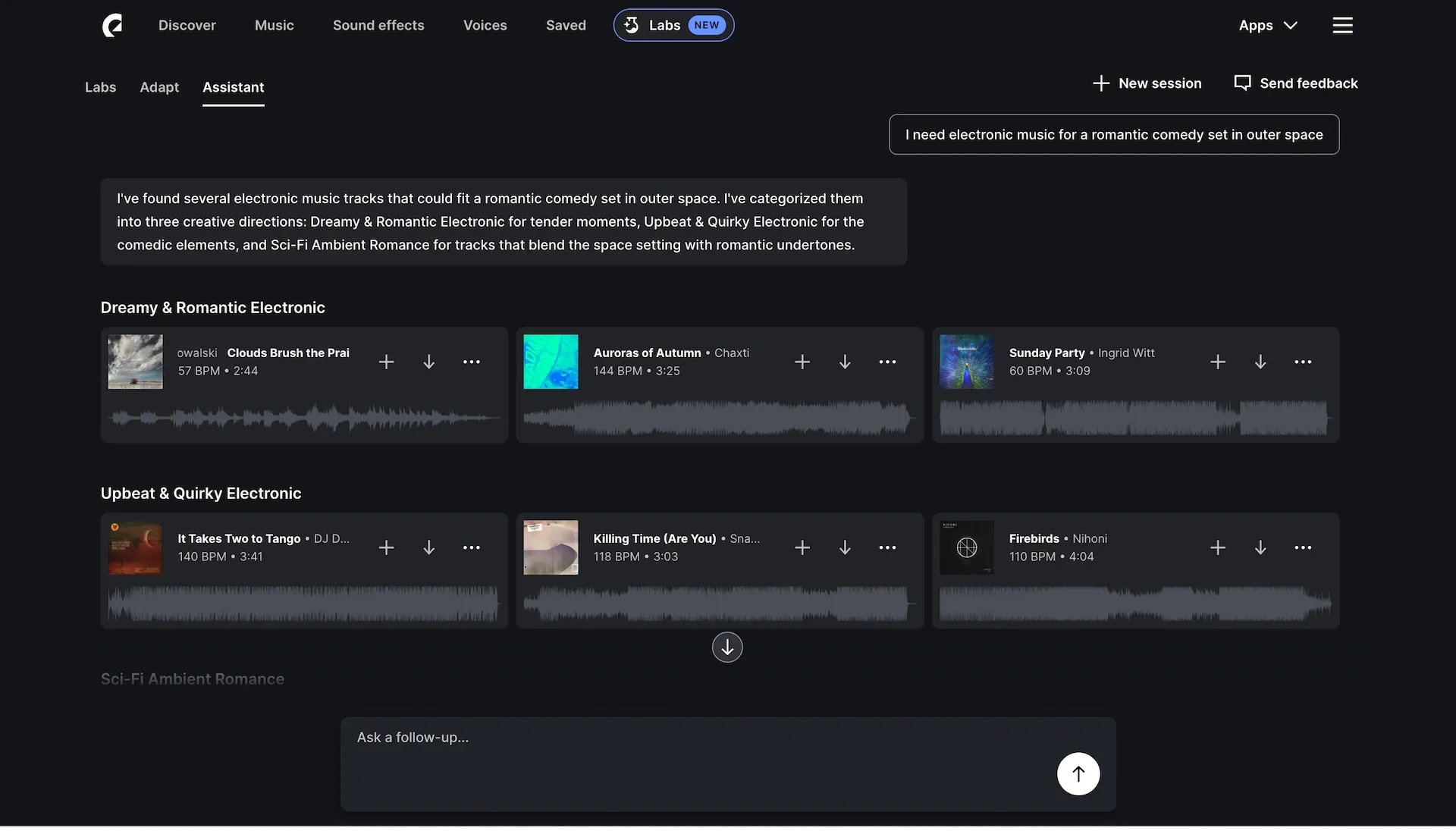The height and width of the screenshot is (831, 1456).
Task: Play Auroras of Autumn via its cover thumbnail
Action: (x=551, y=362)
